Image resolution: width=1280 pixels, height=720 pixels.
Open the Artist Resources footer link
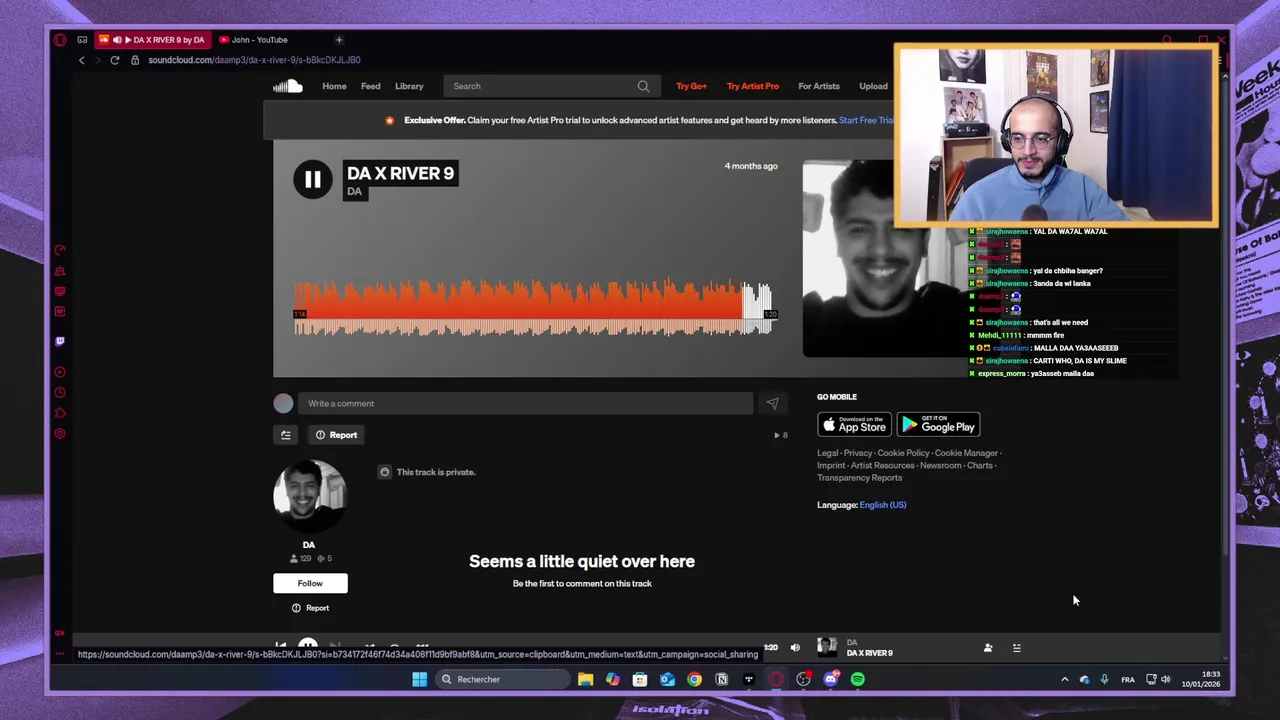pyautogui.click(x=882, y=465)
